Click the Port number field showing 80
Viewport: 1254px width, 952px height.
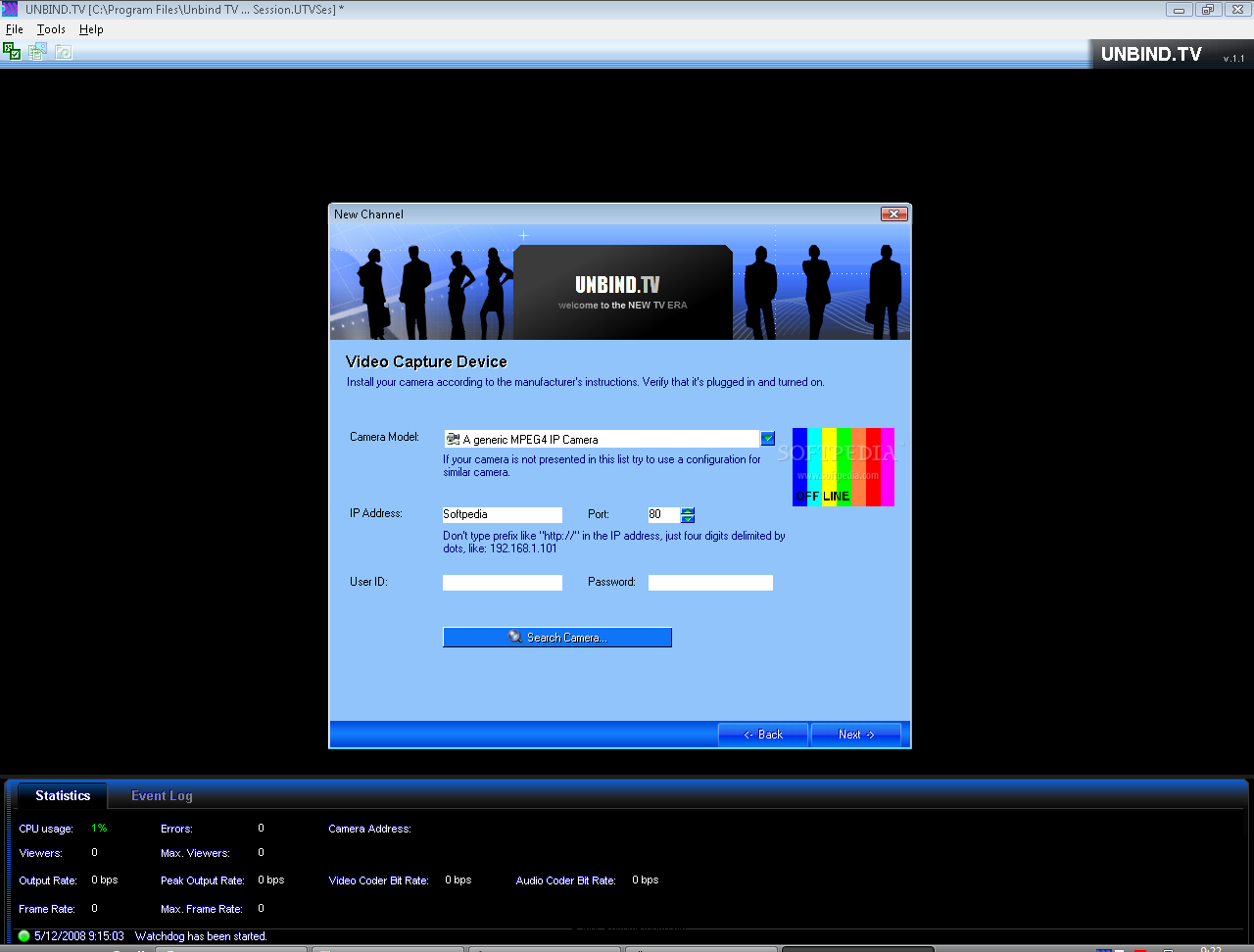[663, 514]
